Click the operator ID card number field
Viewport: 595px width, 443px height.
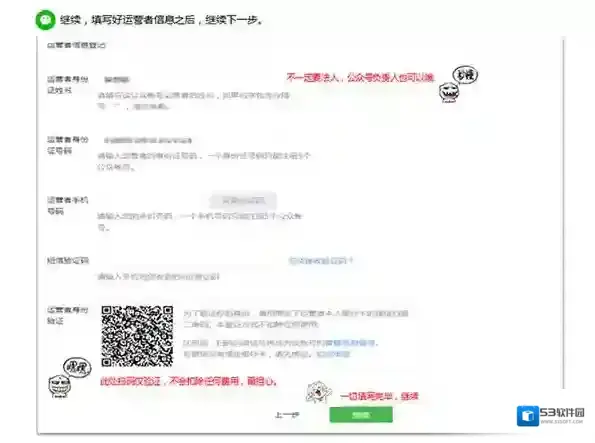point(190,140)
